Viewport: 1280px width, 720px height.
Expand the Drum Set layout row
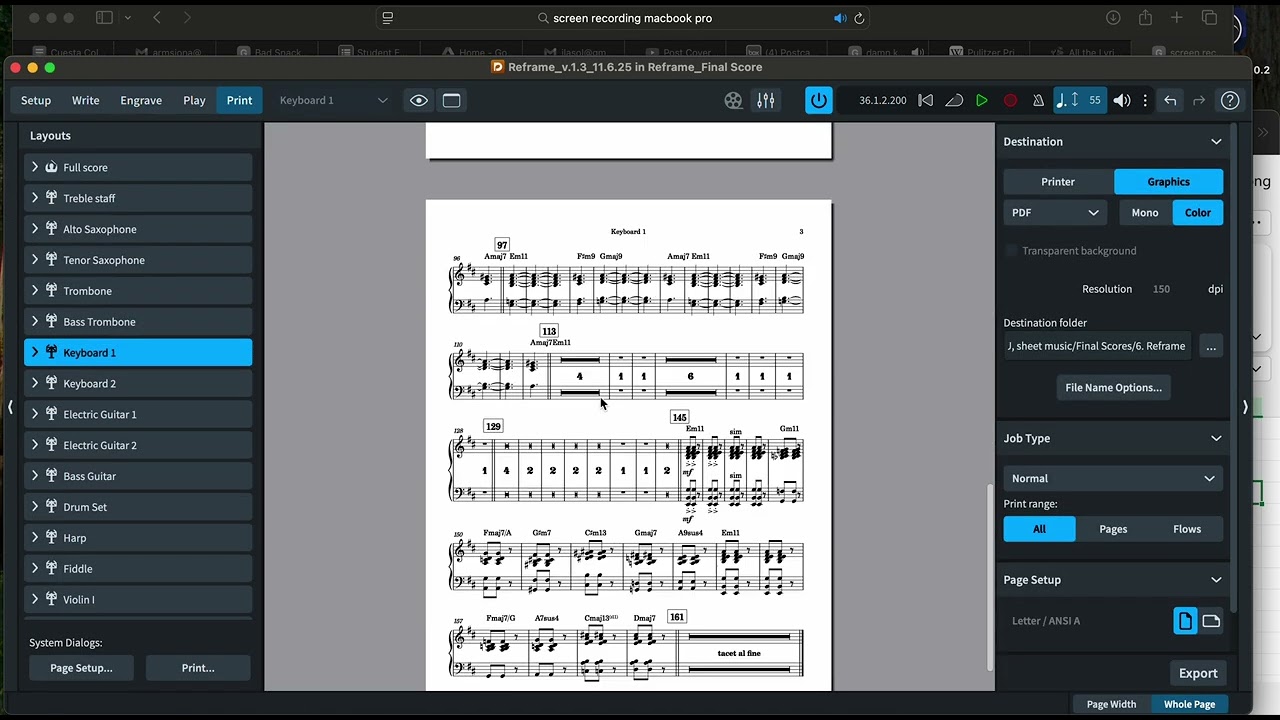click(35, 507)
